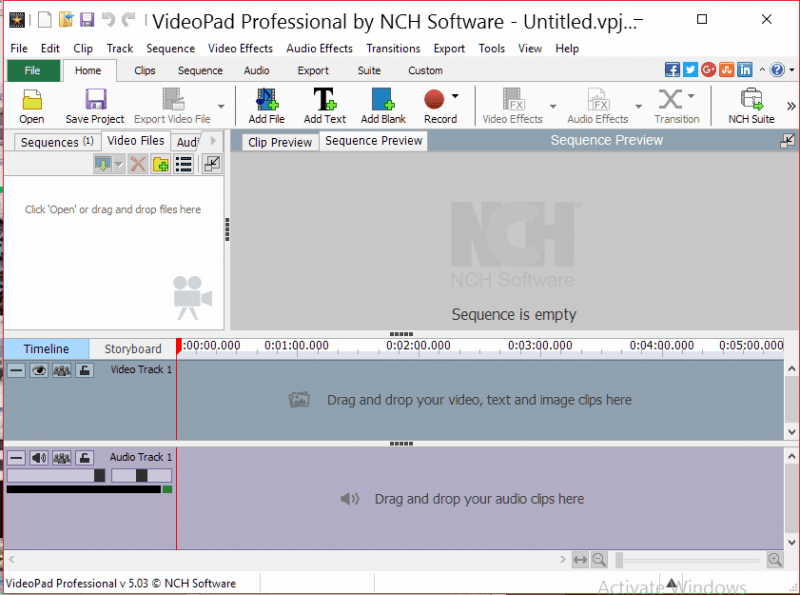Click the left arrow of the timeline horizontal scrollbar

[11, 560]
